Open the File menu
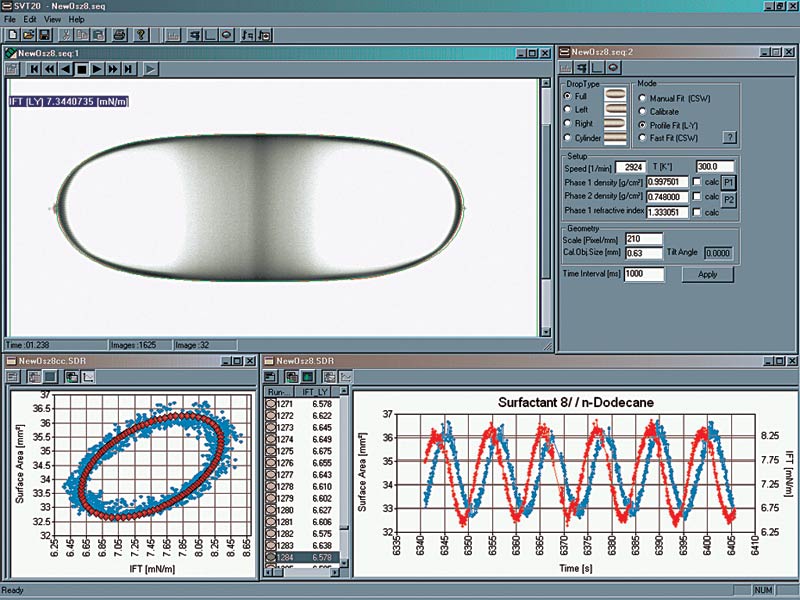 pyautogui.click(x=12, y=17)
